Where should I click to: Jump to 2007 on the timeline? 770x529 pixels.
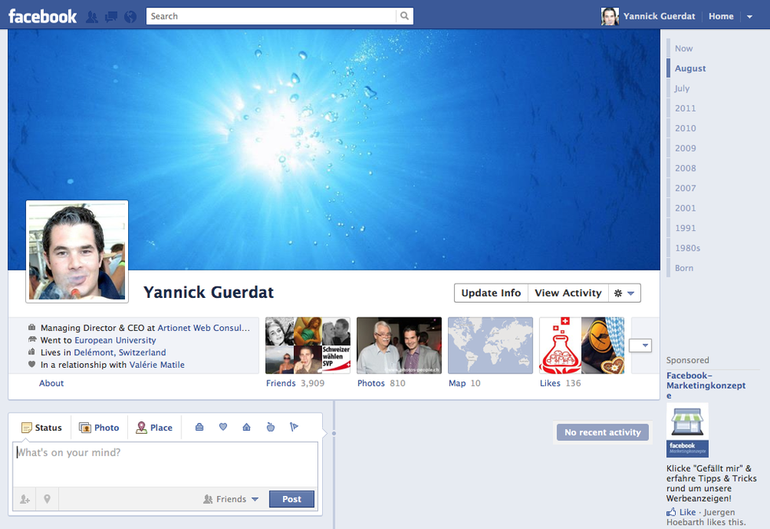coord(685,188)
